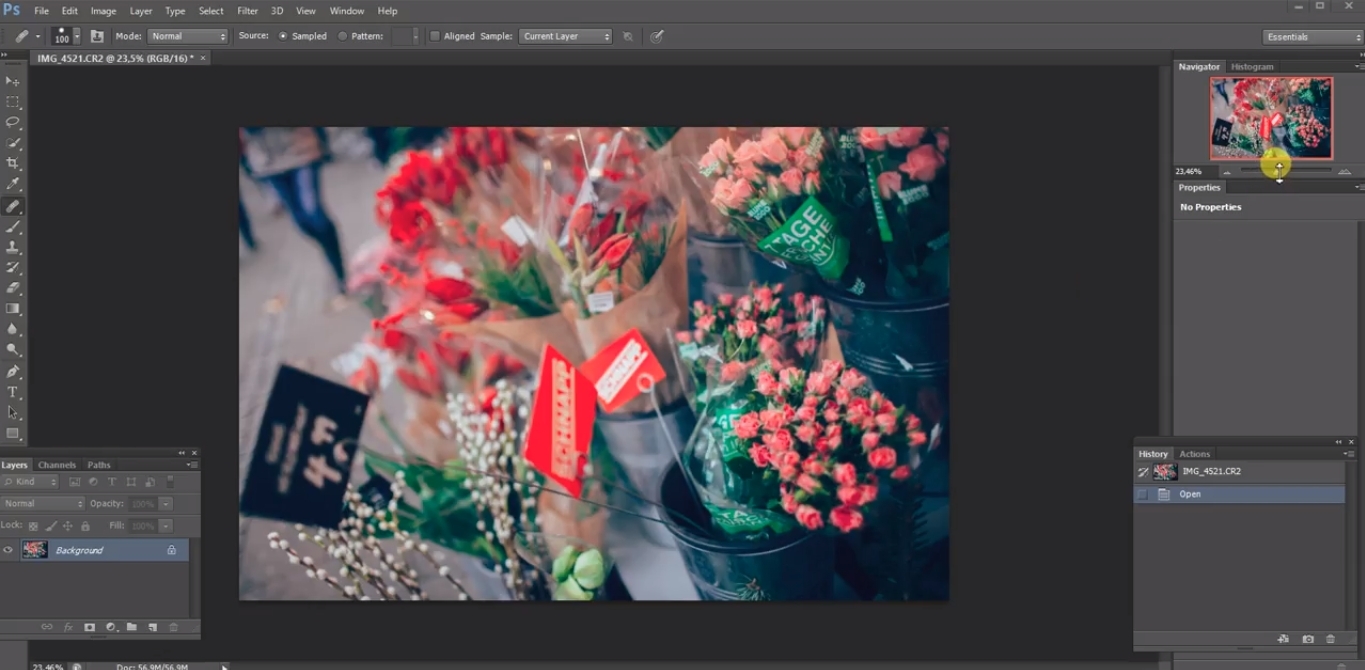The image size is (1365, 670).
Task: Click the link layers icon
Action: pyautogui.click(x=47, y=627)
